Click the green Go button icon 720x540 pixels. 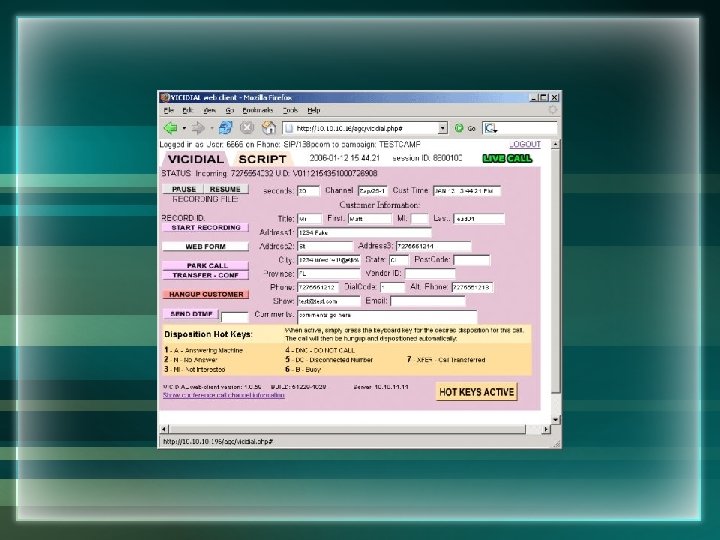(459, 128)
